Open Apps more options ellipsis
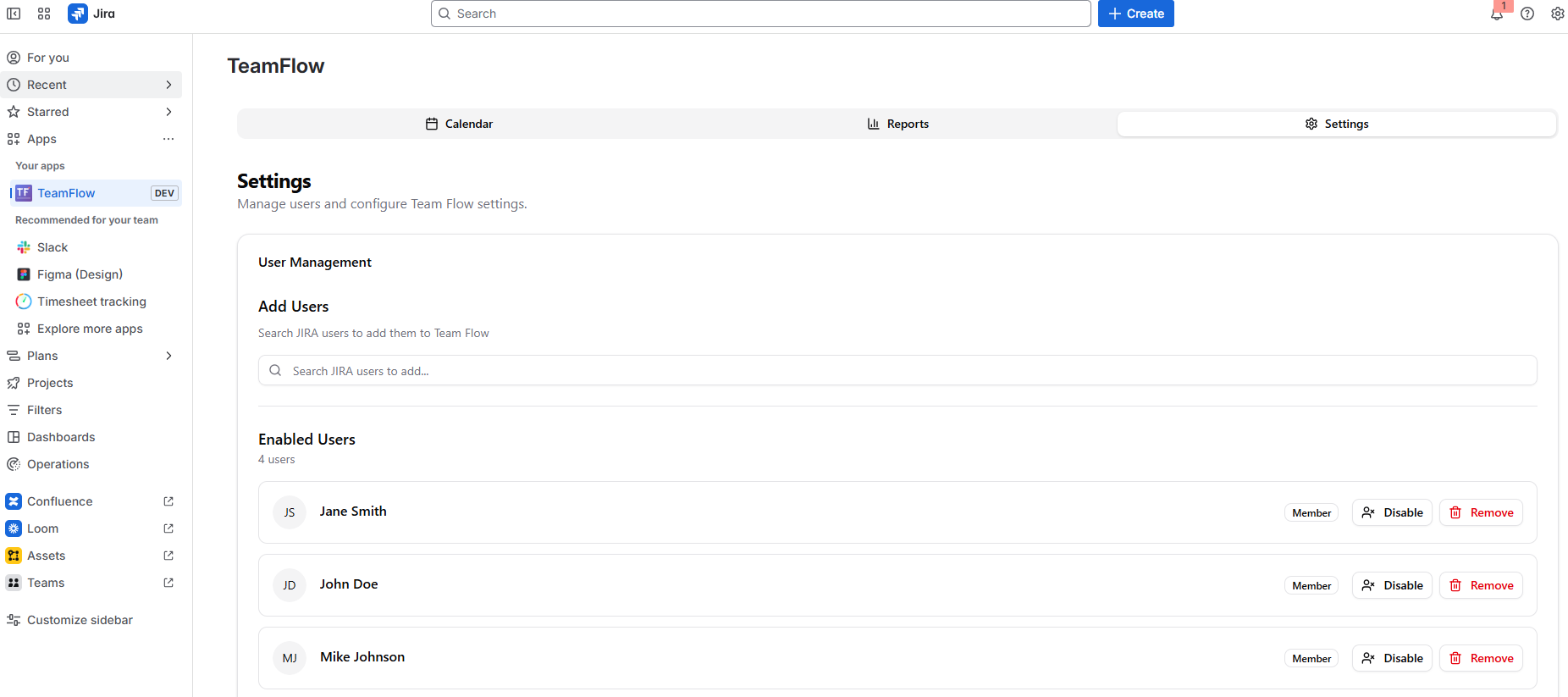The height and width of the screenshot is (697, 1568). pyautogui.click(x=168, y=139)
